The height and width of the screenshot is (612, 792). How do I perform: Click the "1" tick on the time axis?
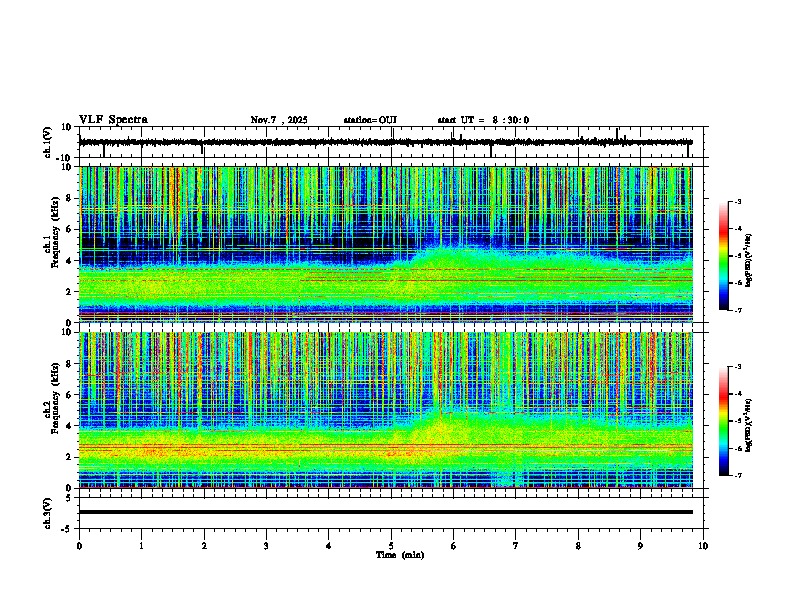pos(141,546)
